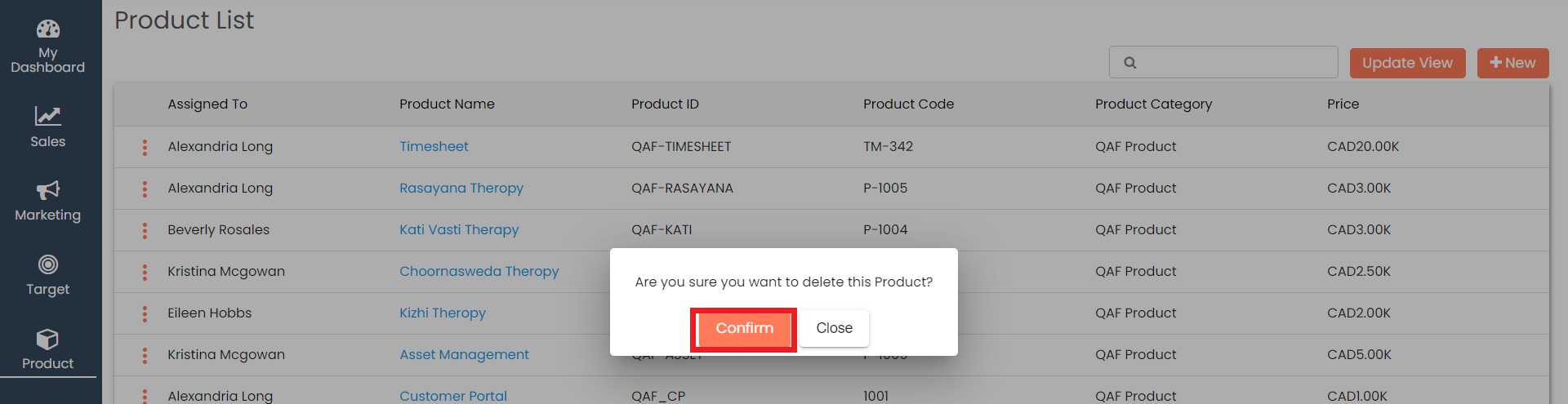Open the row menu for Timesheet
Viewport: 1568px width, 404px height.
click(x=145, y=148)
